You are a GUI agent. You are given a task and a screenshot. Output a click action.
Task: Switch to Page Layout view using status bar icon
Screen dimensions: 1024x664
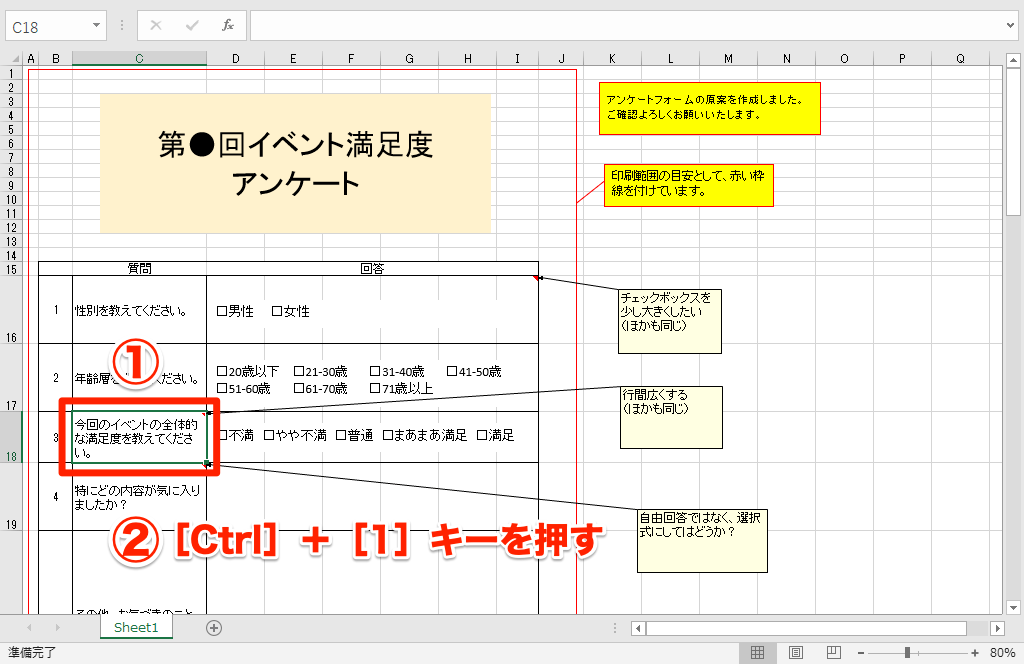[x=796, y=652]
